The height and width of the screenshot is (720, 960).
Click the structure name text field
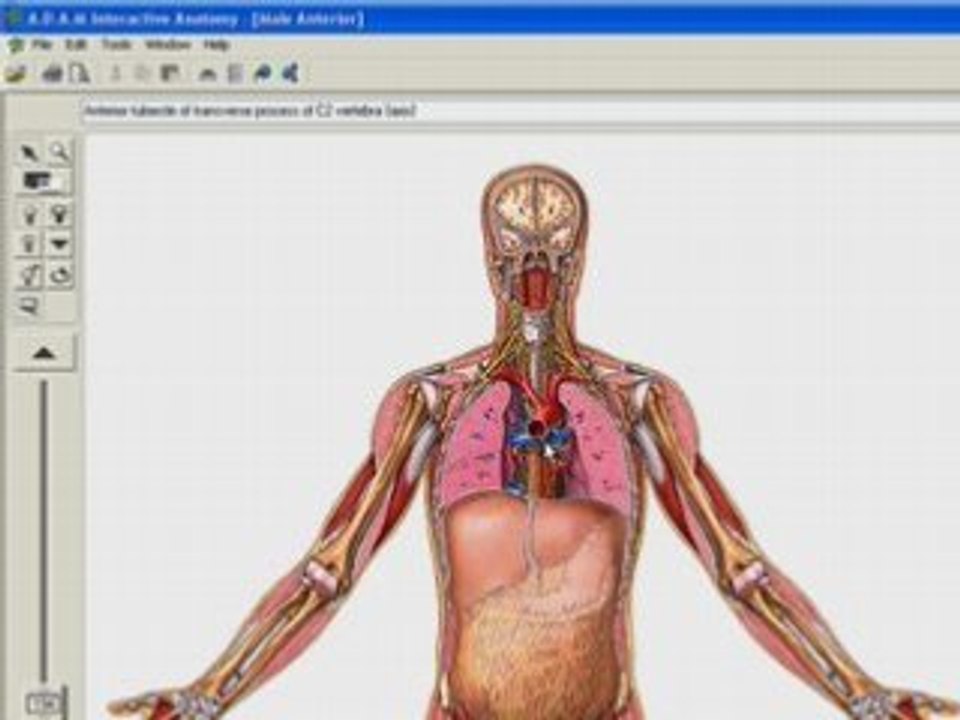(520, 111)
